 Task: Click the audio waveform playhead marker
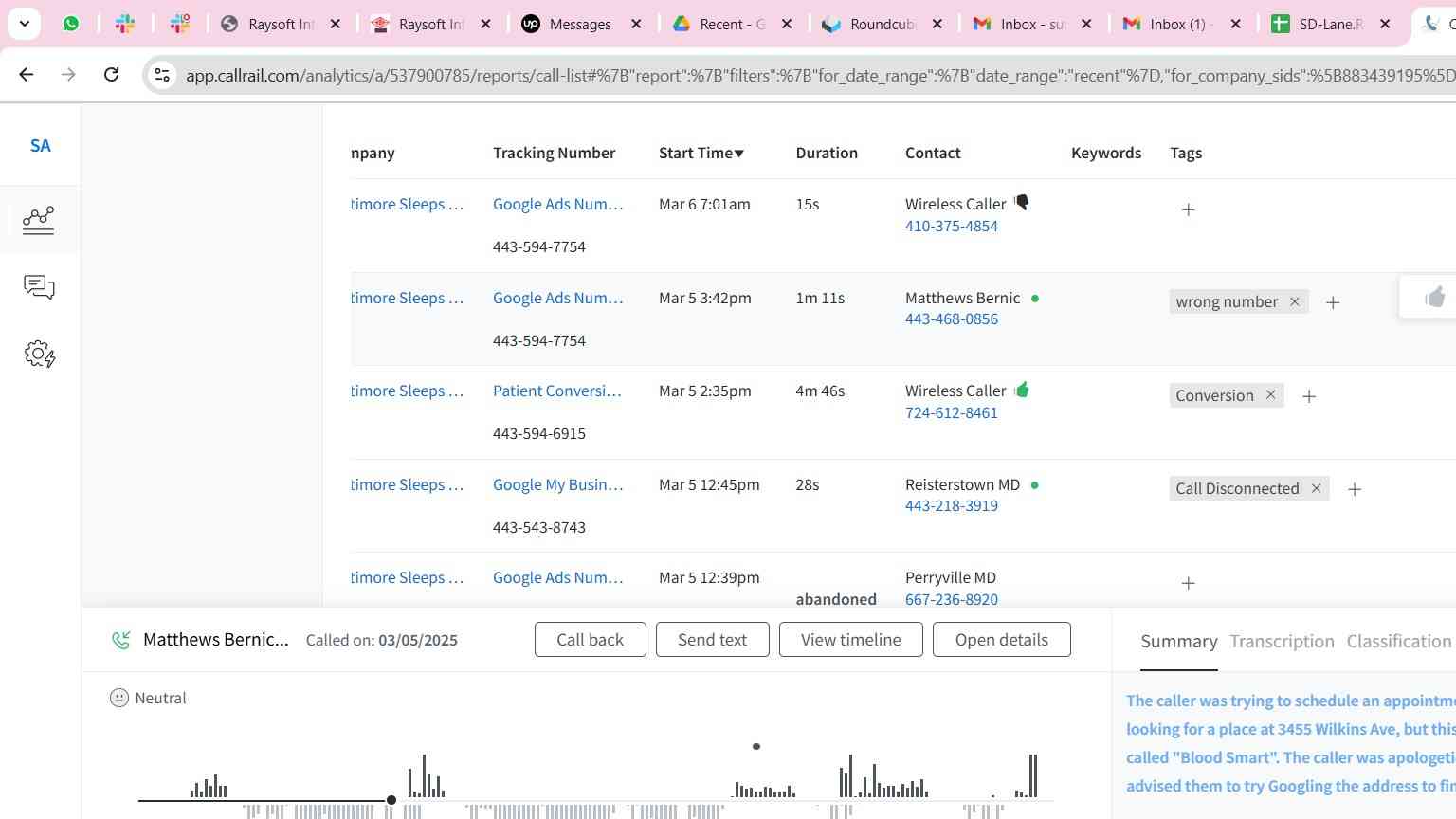(391, 800)
